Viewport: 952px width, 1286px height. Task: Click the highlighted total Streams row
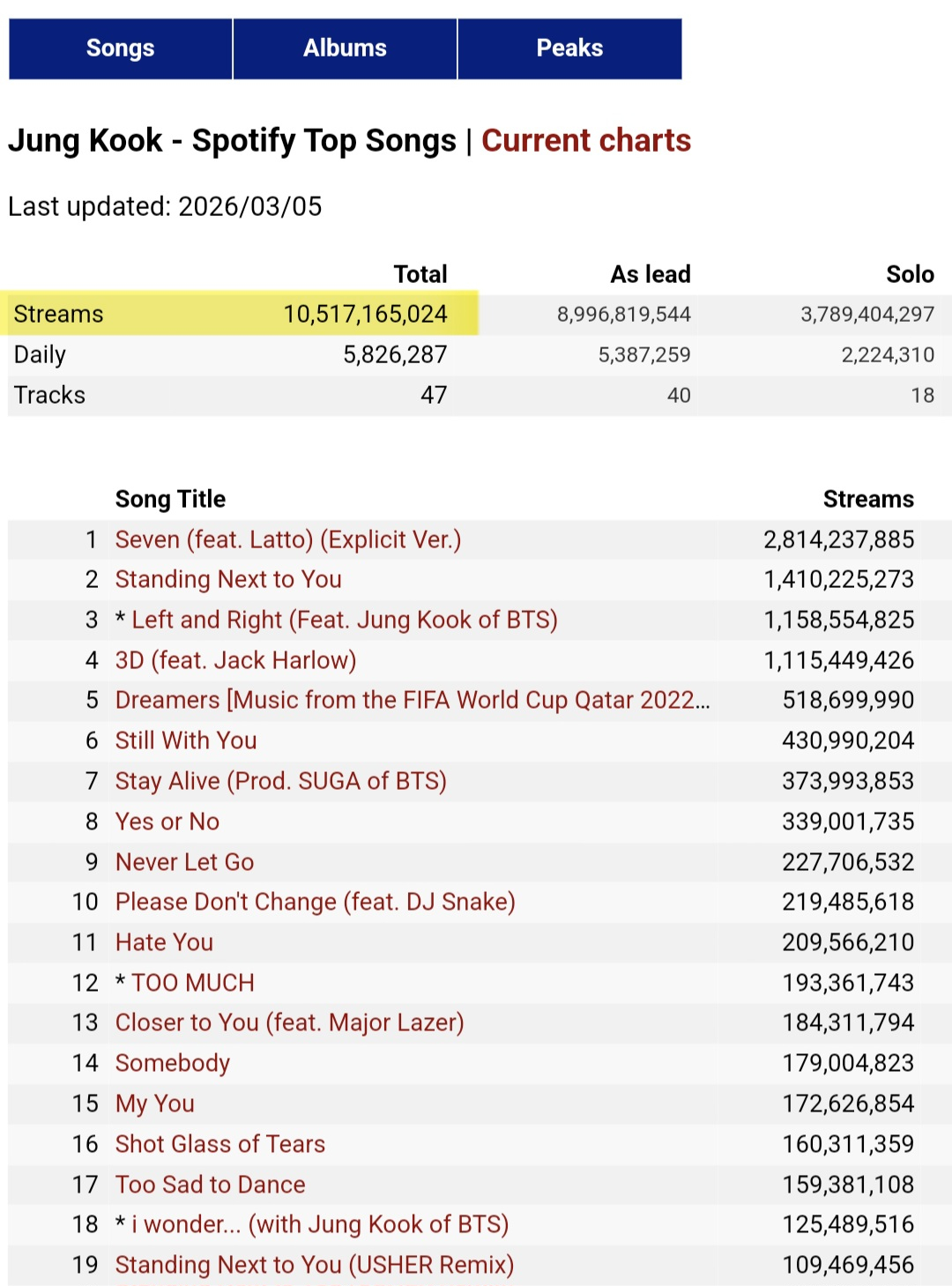[239, 314]
